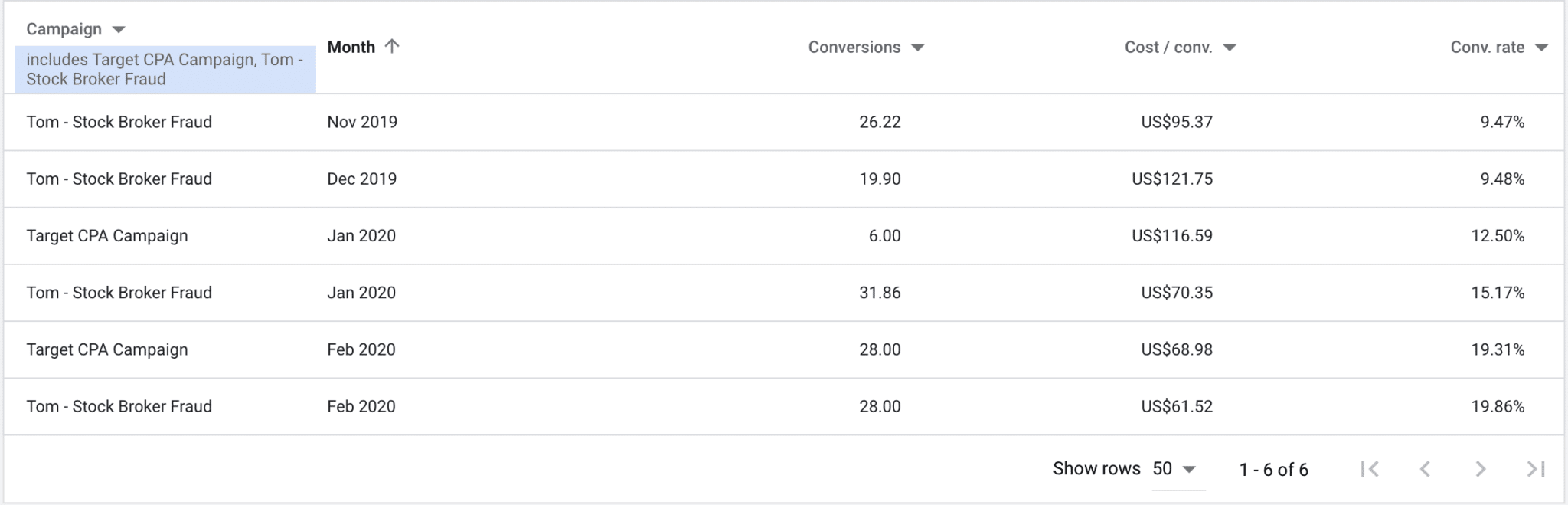Go to first page of results
The image size is (1568, 505).
[x=1370, y=469]
